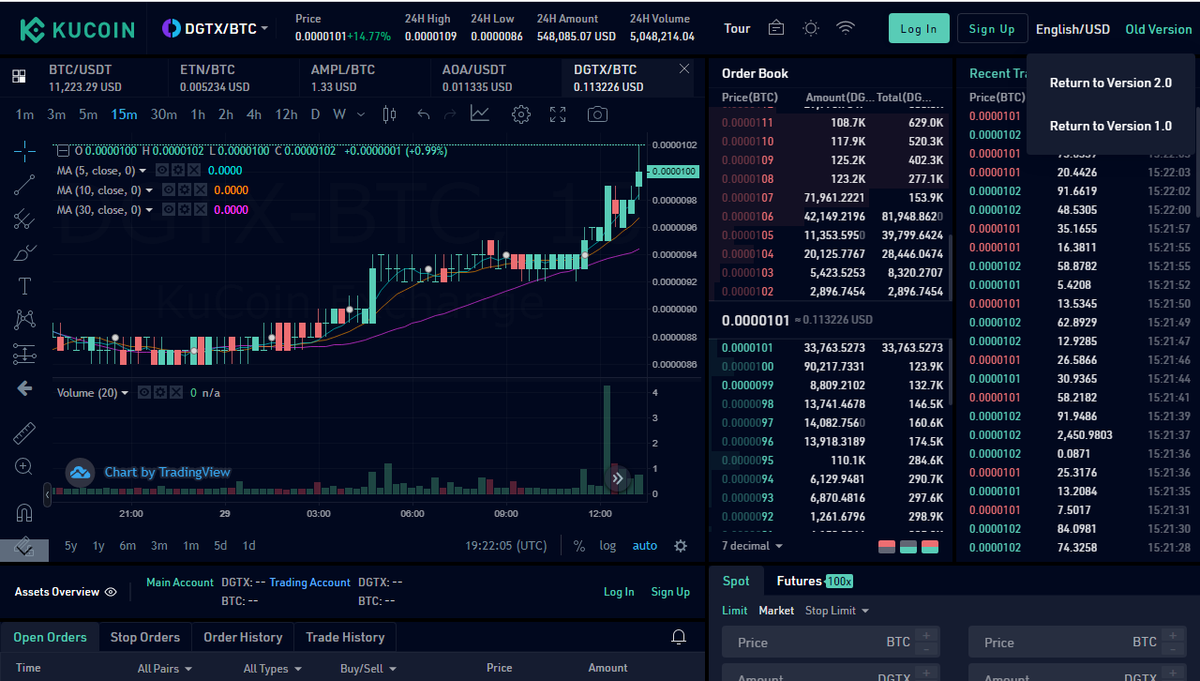
Task: Select the chart patterns tool
Action: coord(25,320)
